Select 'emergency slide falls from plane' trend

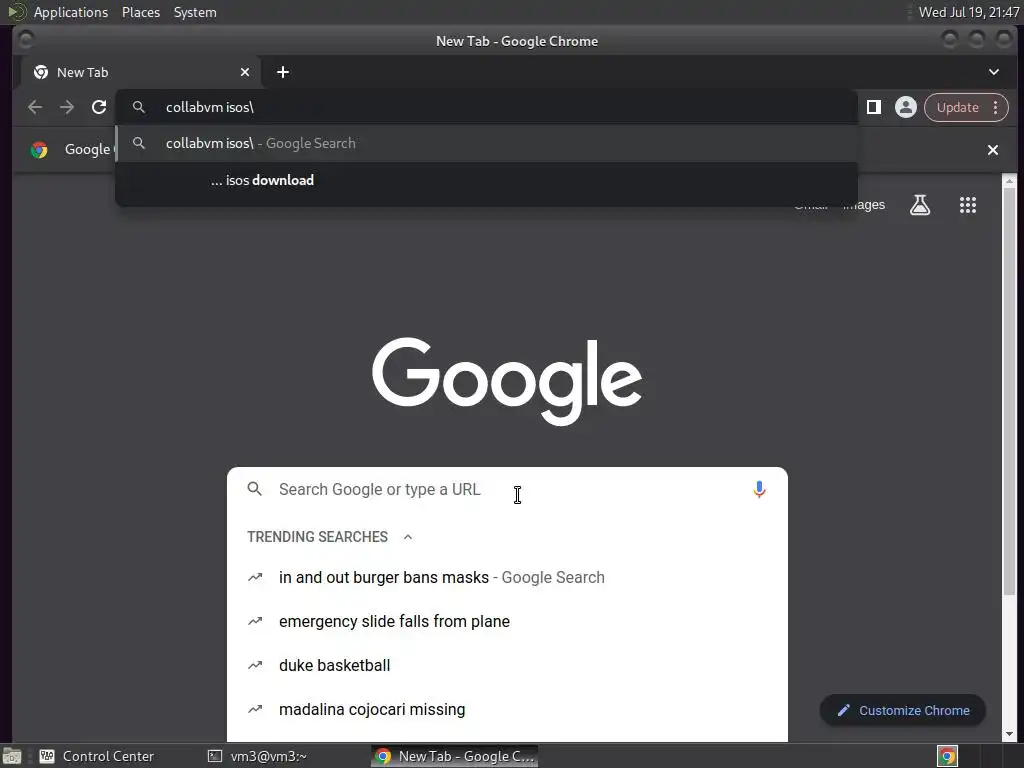(507, 621)
